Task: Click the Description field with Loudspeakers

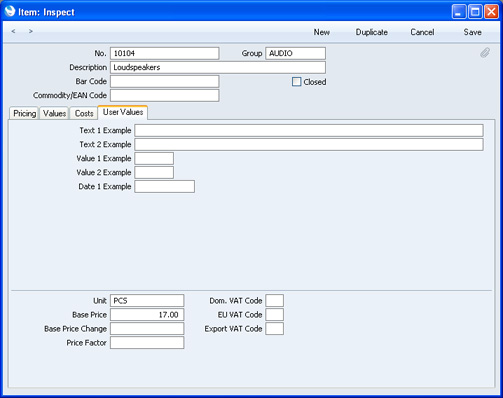Action: point(218,67)
